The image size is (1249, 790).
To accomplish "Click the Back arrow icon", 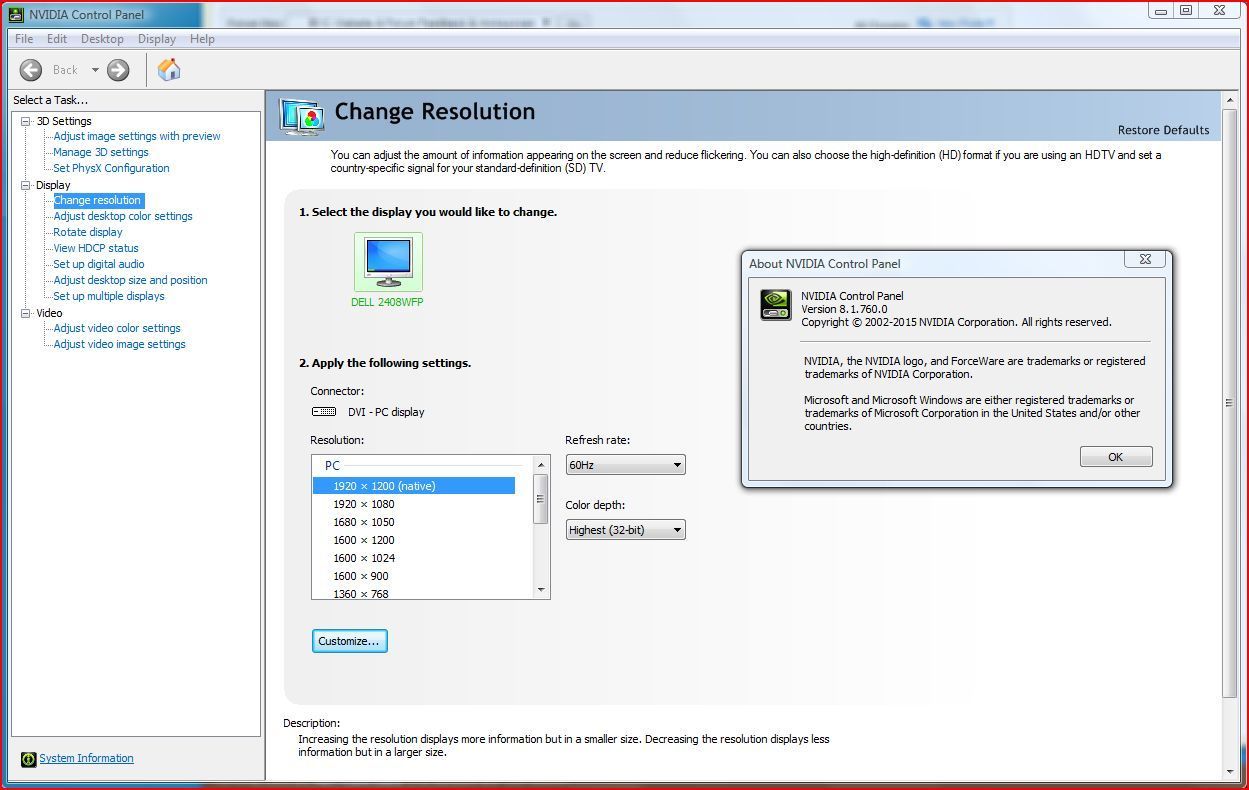I will (x=31, y=70).
